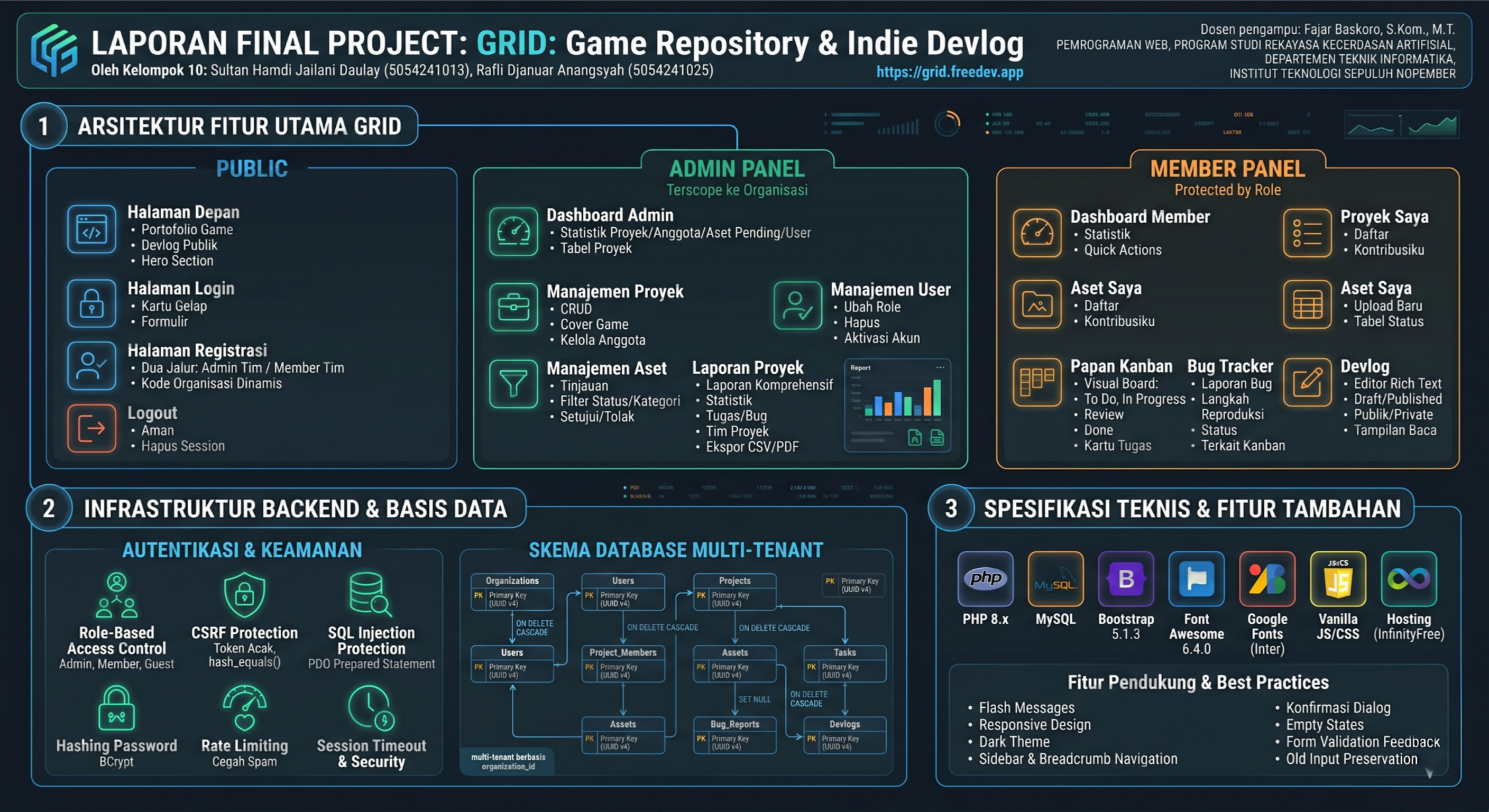Screen dimensions: 1489x812
Task: Click the GRID cube logo in header
Action: [54, 51]
